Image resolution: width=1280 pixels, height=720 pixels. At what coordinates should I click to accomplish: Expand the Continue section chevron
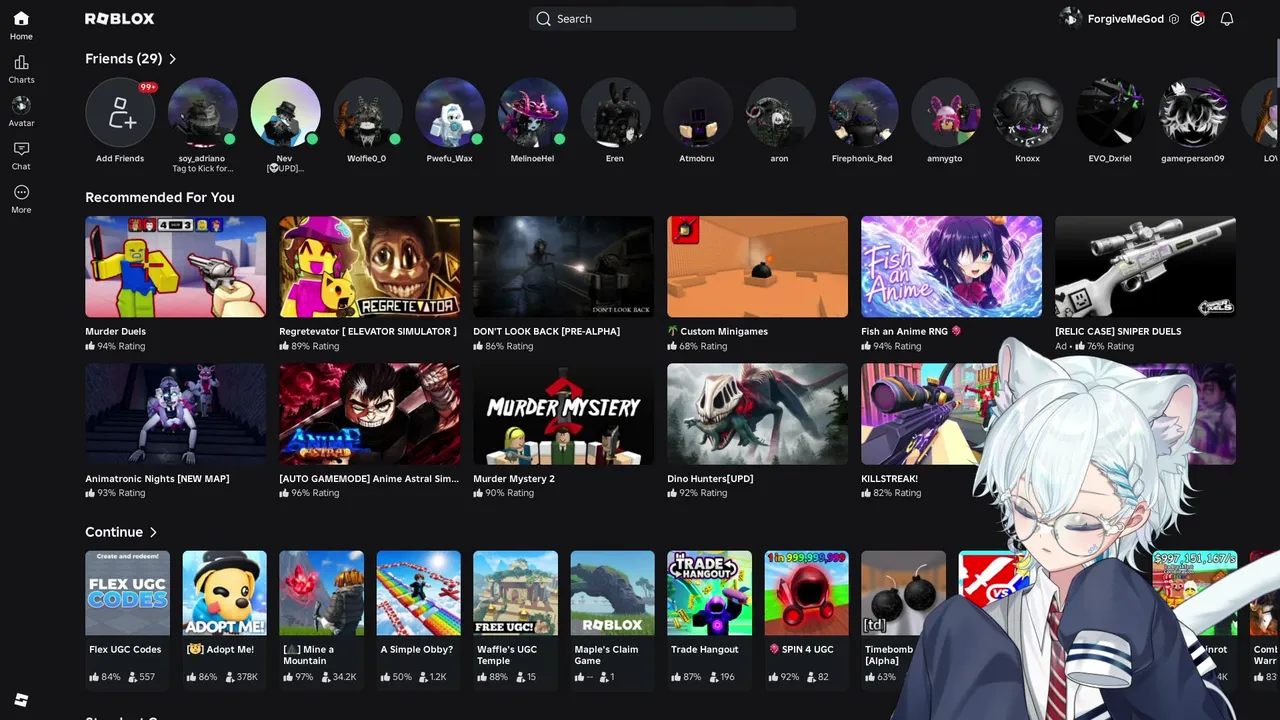(x=153, y=532)
